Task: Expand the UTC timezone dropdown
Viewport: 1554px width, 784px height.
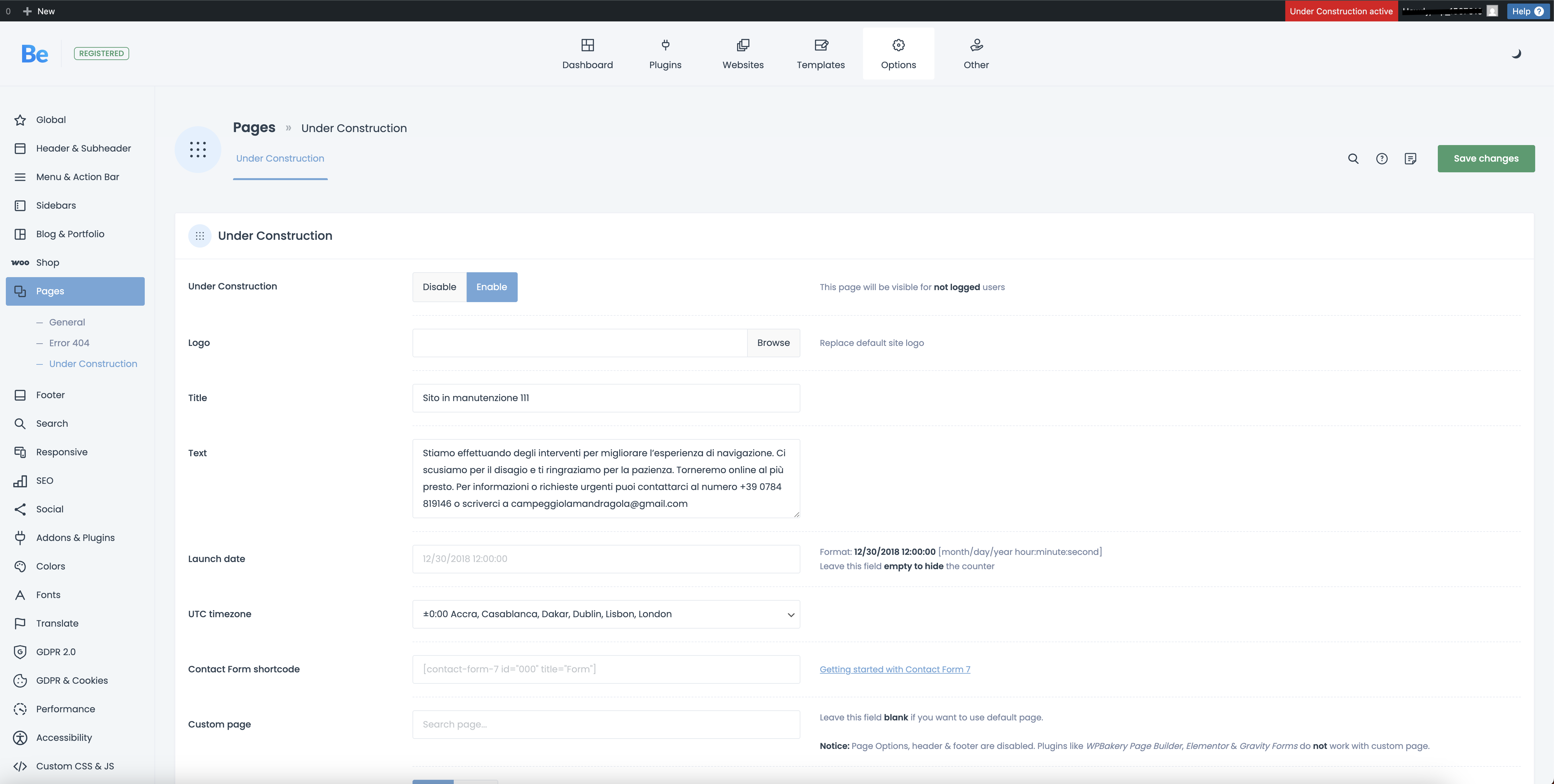Action: tap(606, 614)
